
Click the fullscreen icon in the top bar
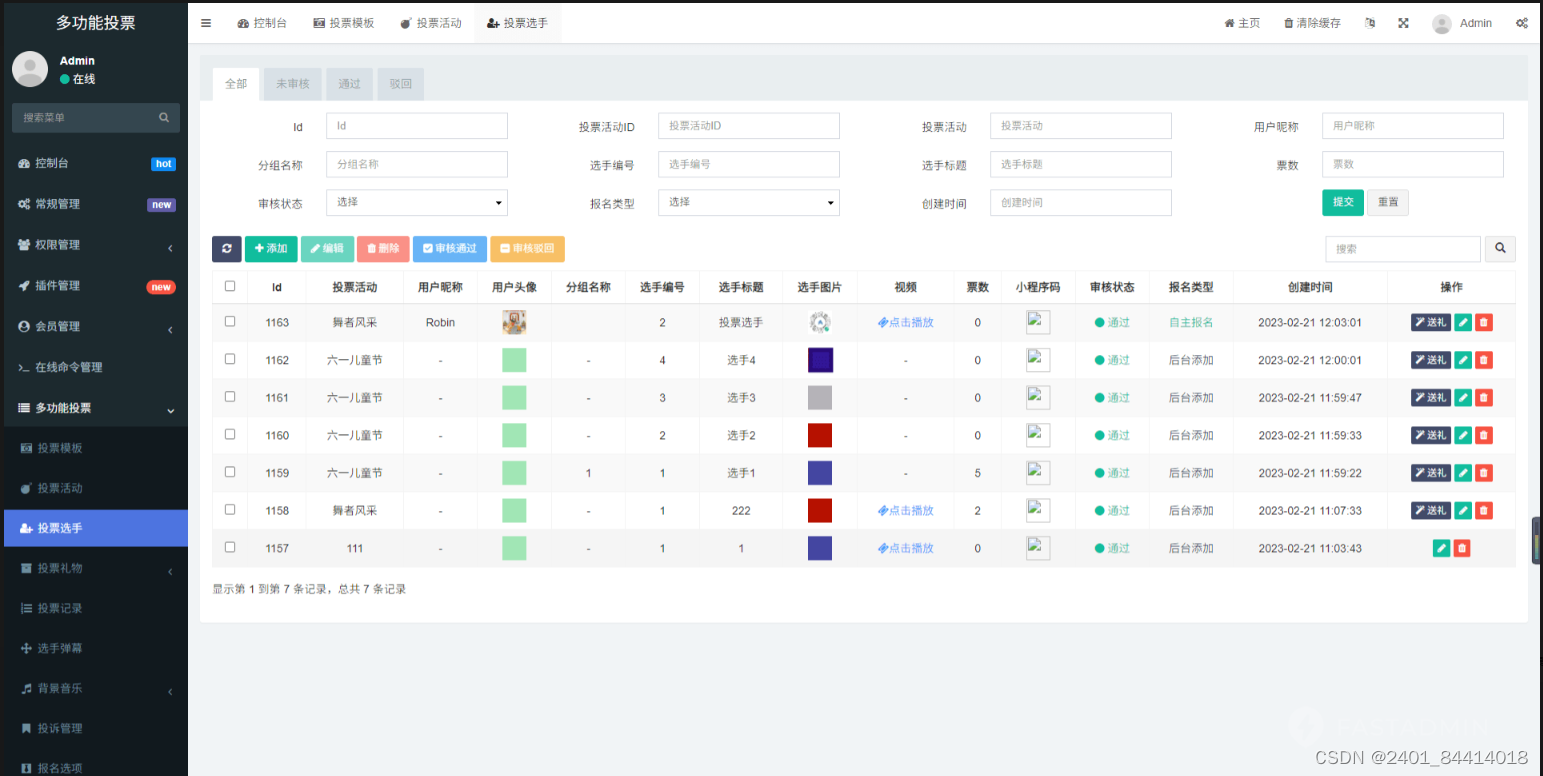point(1403,22)
